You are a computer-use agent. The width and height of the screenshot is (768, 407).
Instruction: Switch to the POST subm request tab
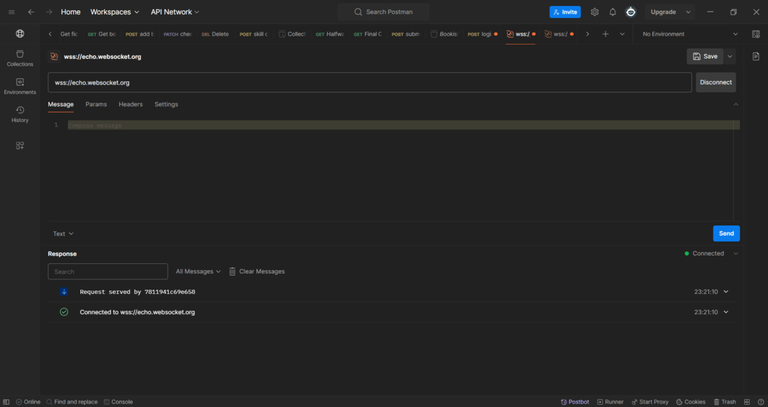(x=405, y=34)
